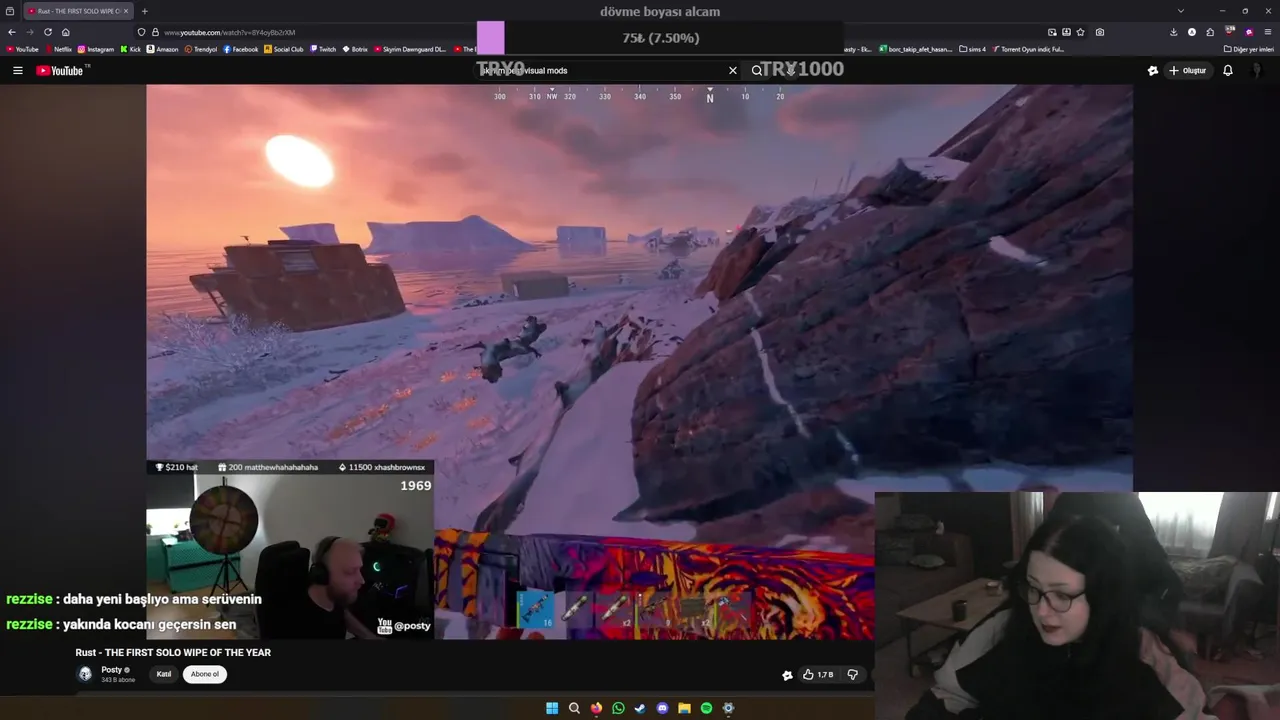The width and height of the screenshot is (1280, 720).
Task: Open the Netflix bookmark
Action: tap(58, 49)
